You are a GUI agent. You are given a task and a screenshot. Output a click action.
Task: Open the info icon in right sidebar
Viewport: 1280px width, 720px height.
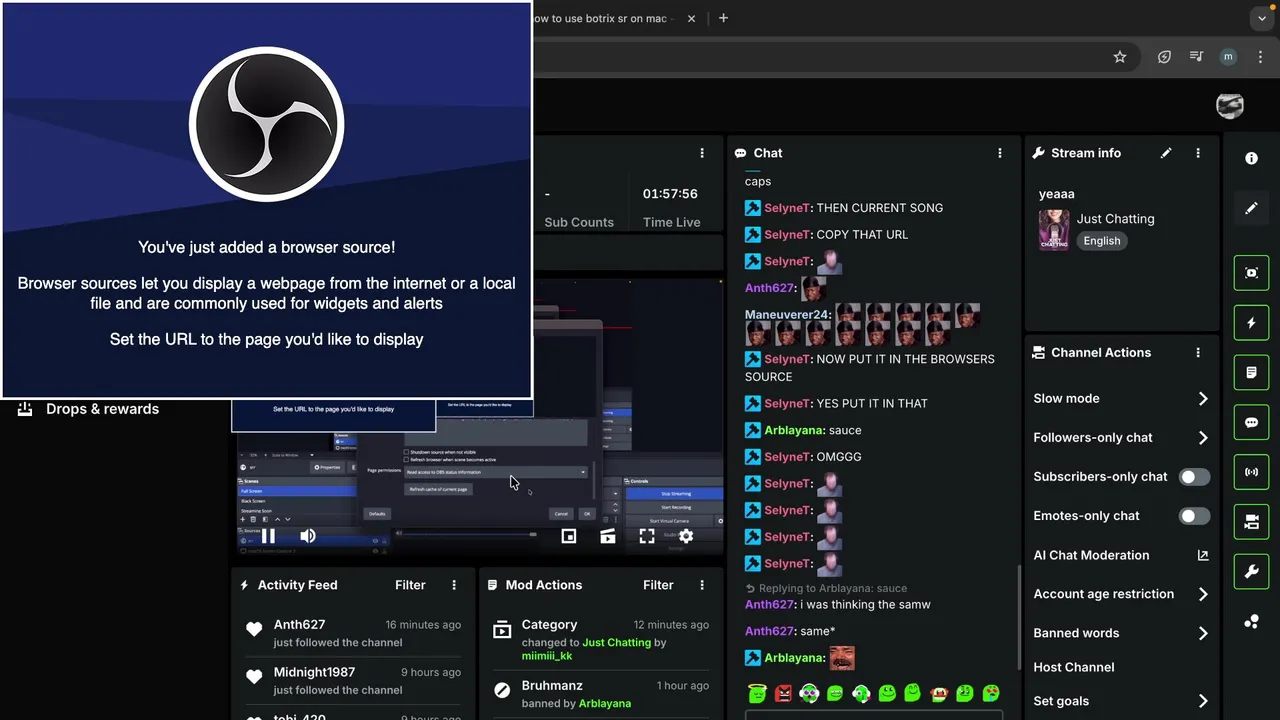[1251, 158]
